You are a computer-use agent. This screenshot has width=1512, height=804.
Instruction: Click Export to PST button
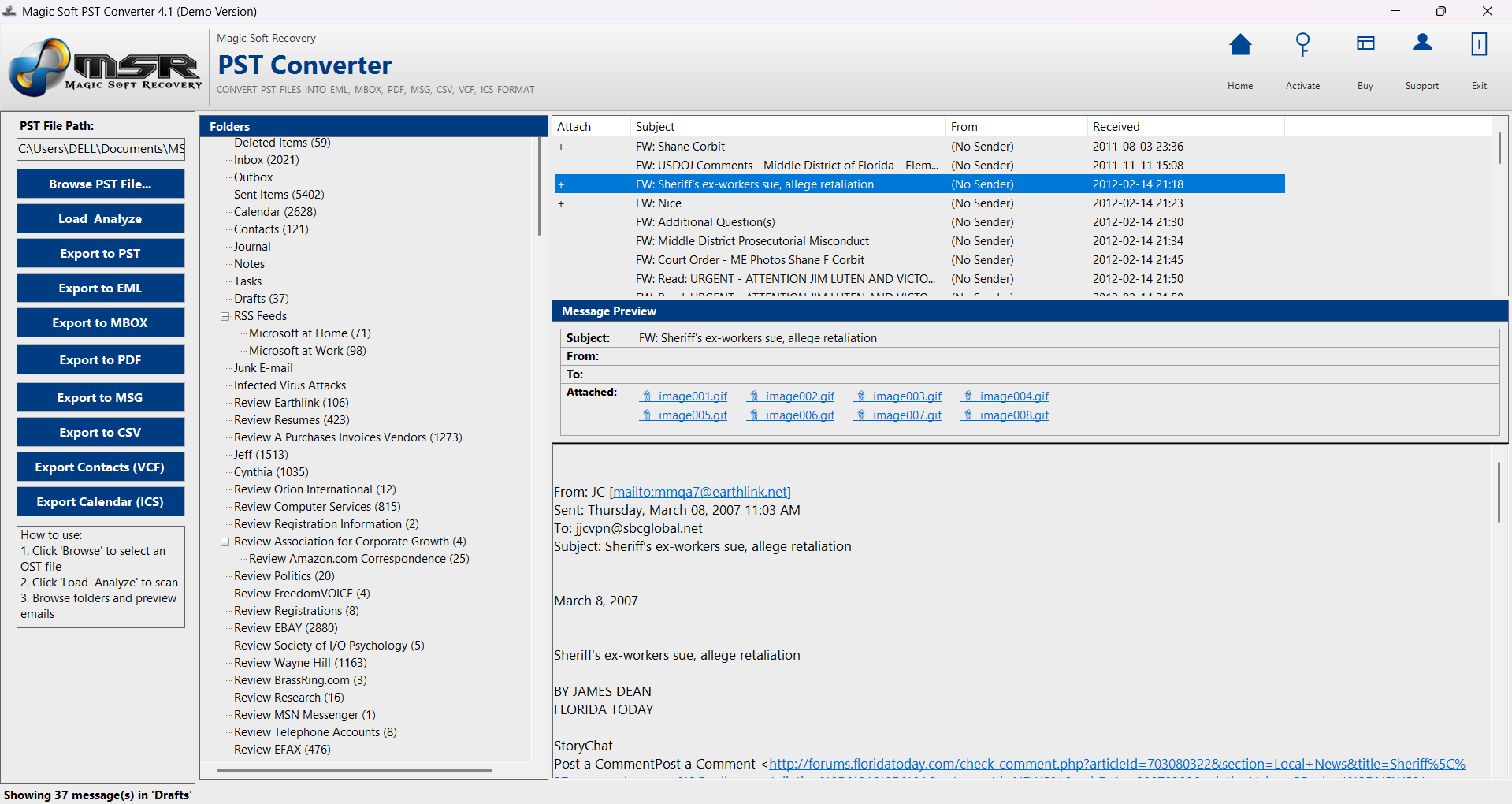point(101,253)
